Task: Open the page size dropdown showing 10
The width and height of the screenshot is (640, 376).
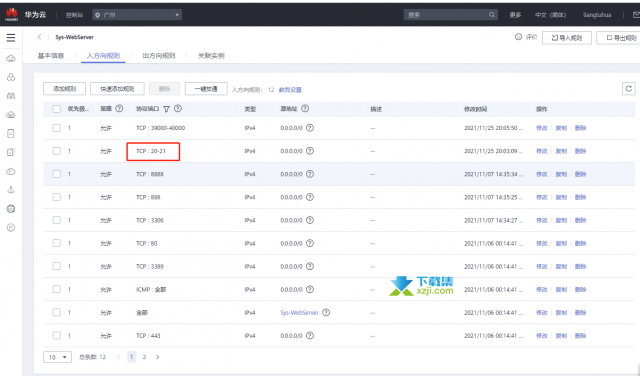Action: [x=57, y=357]
